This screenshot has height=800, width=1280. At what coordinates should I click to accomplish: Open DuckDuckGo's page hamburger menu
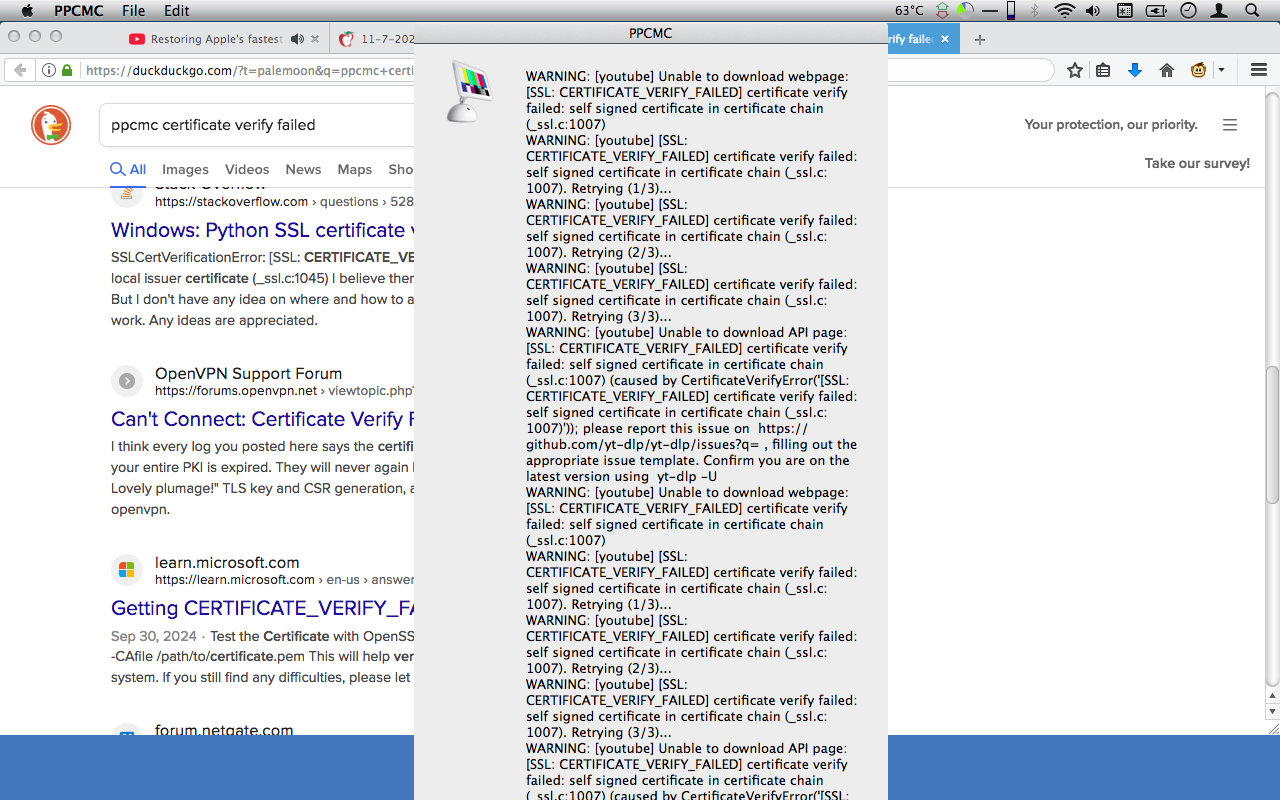pyautogui.click(x=1230, y=125)
